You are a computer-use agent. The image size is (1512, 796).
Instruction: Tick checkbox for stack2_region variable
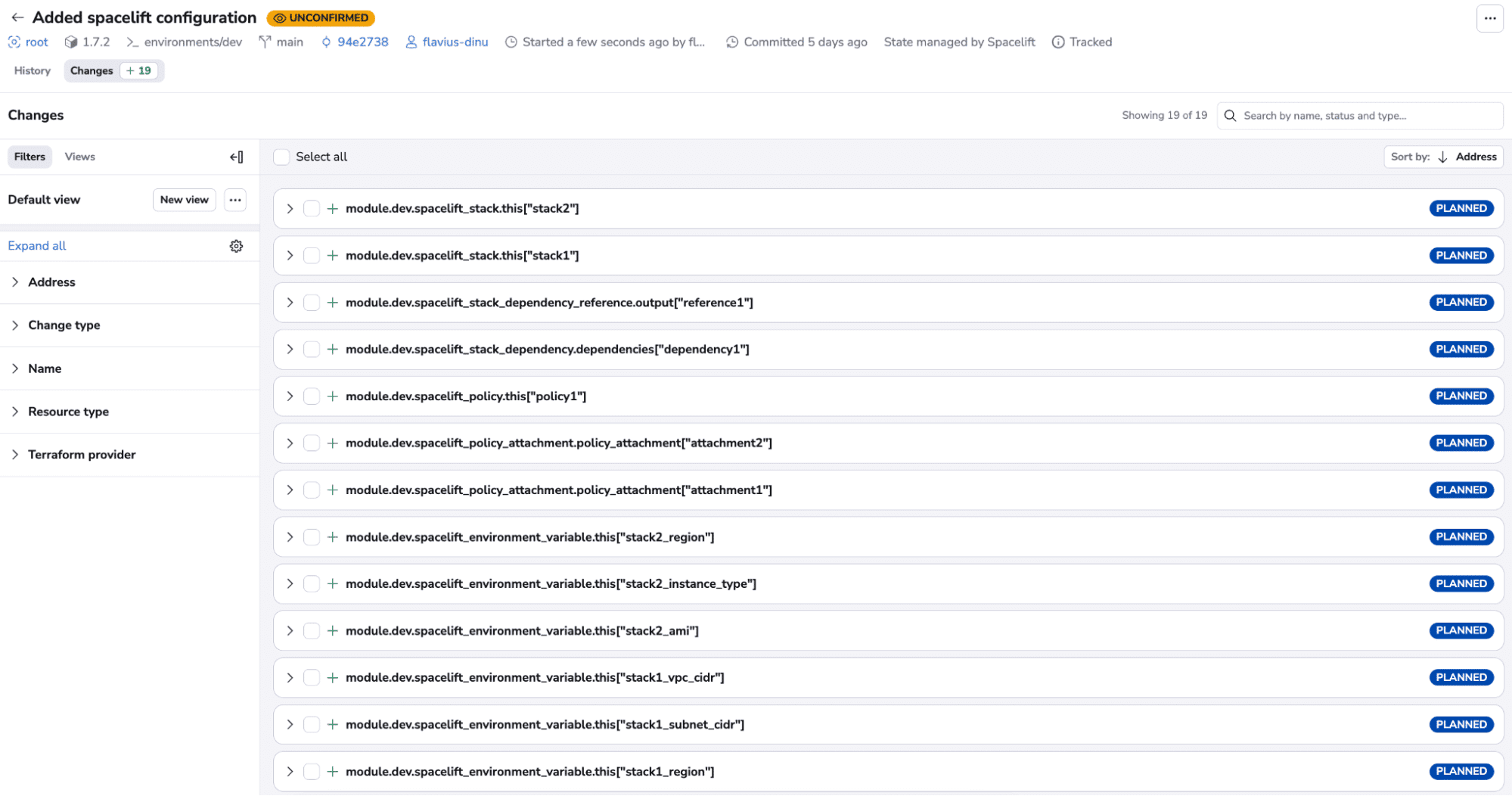312,537
